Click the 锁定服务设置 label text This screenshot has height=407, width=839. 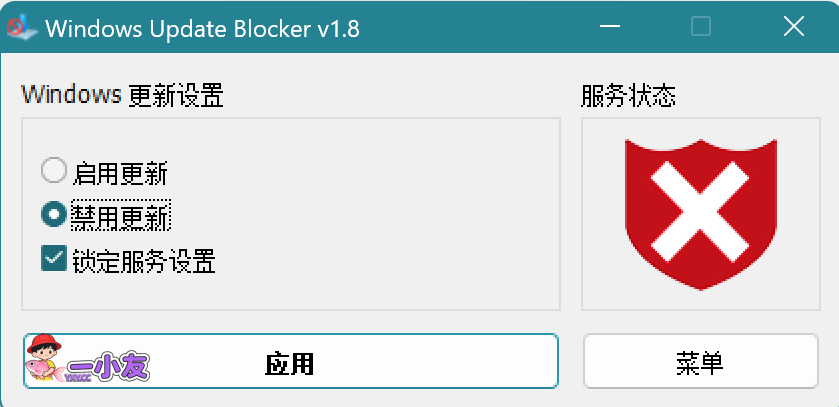[143, 261]
